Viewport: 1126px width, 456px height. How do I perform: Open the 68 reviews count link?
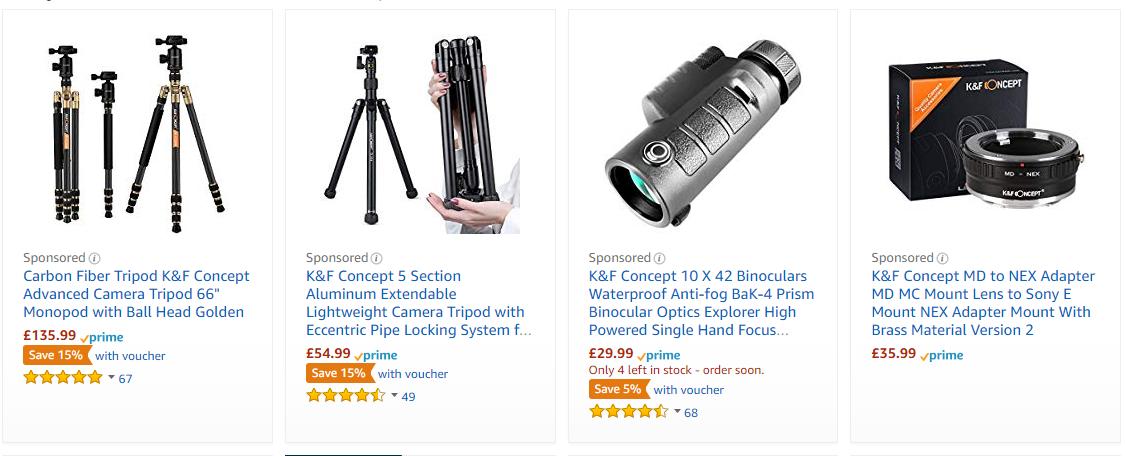coord(691,413)
